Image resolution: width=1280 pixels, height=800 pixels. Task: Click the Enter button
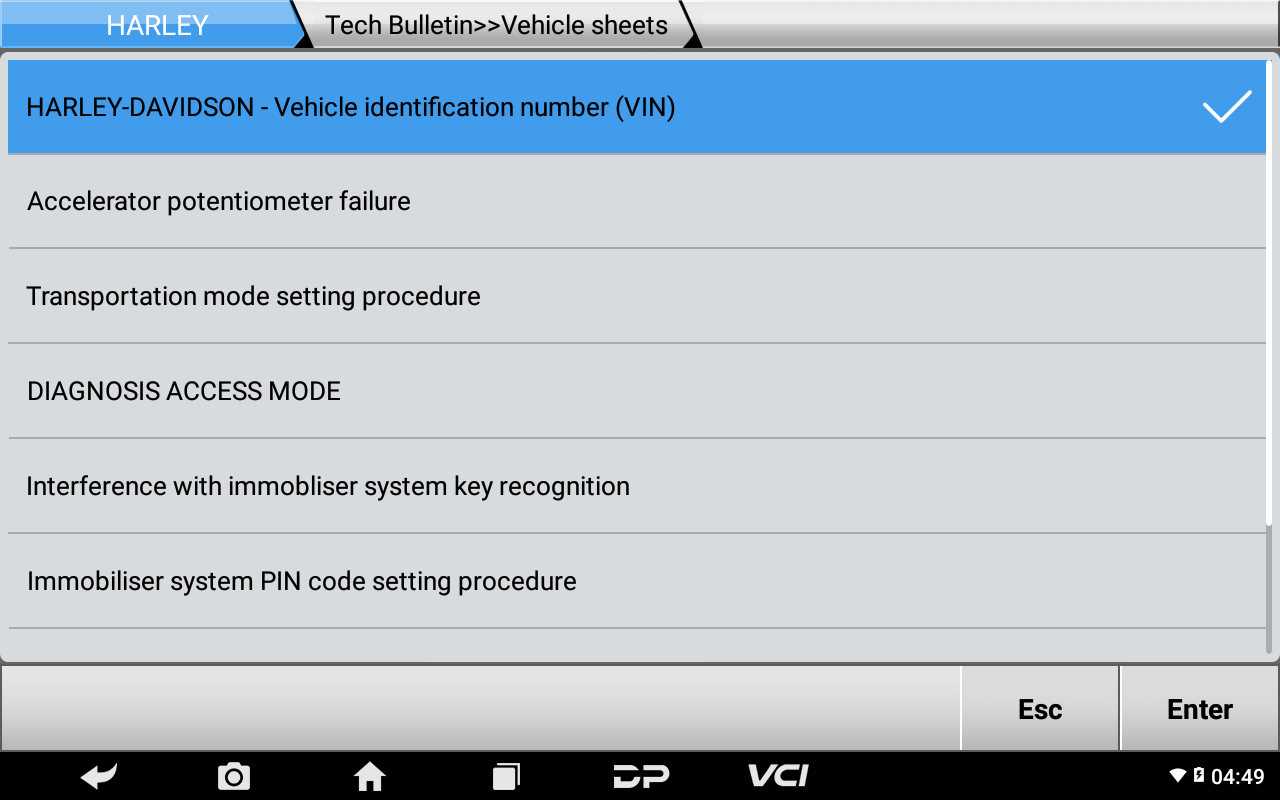pos(1200,709)
